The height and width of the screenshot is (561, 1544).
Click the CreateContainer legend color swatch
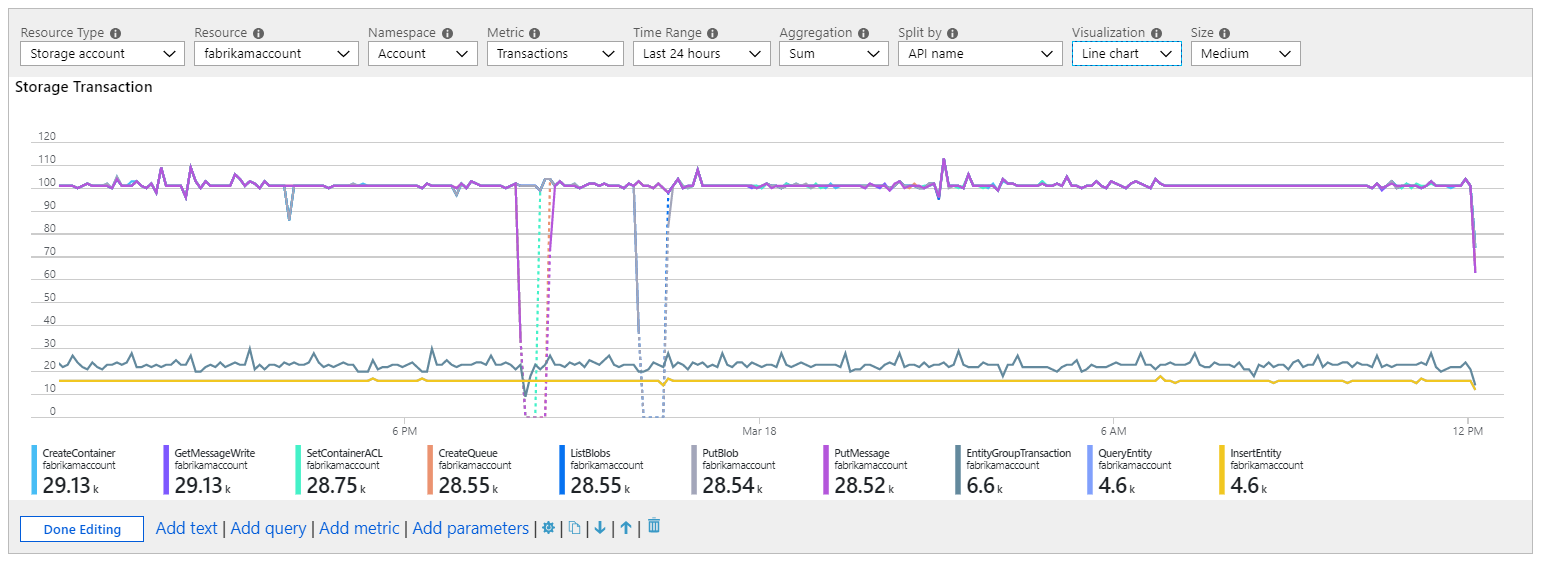[x=34, y=471]
